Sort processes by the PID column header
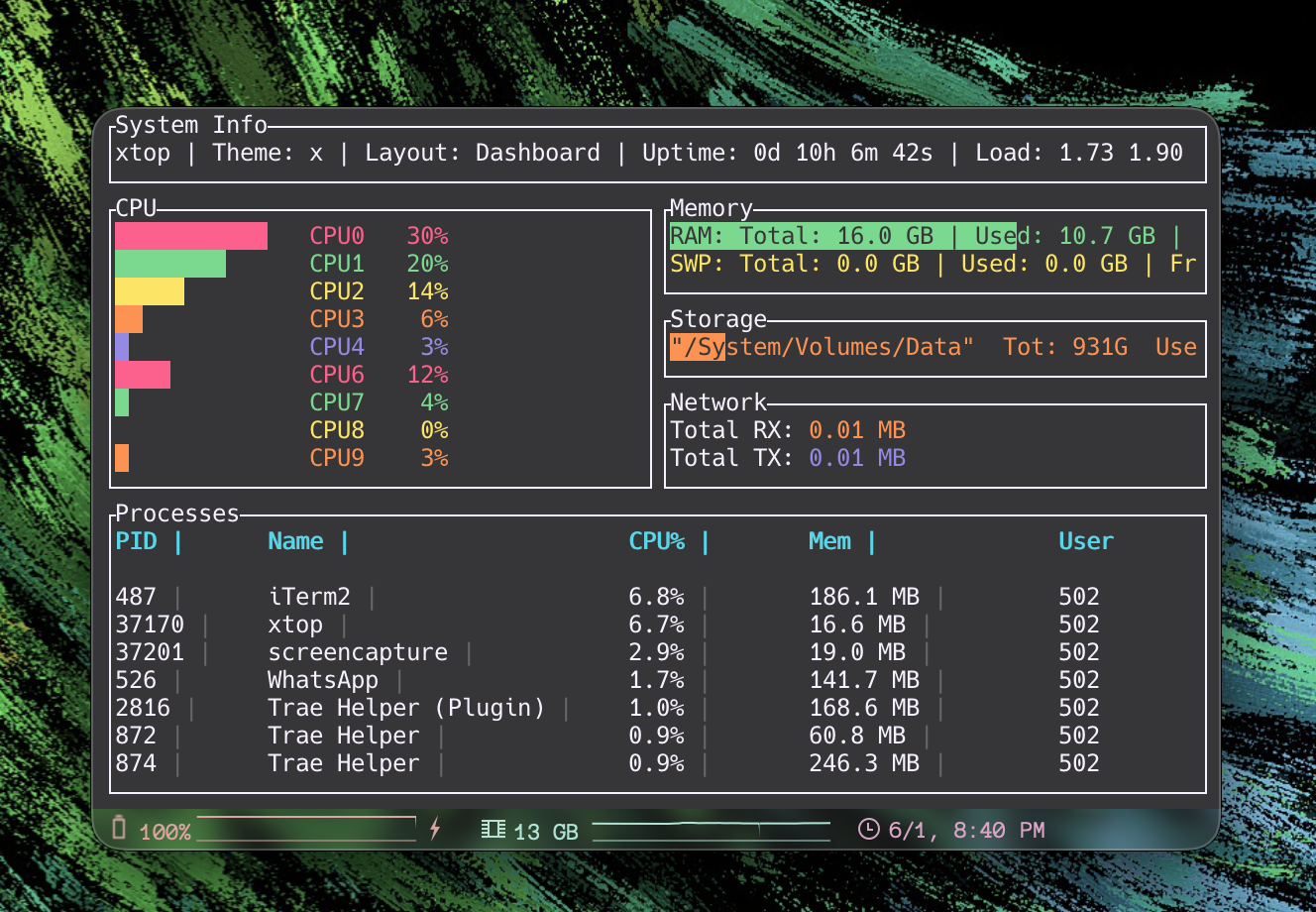Screen dimensions: 1316x912 coord(137,541)
